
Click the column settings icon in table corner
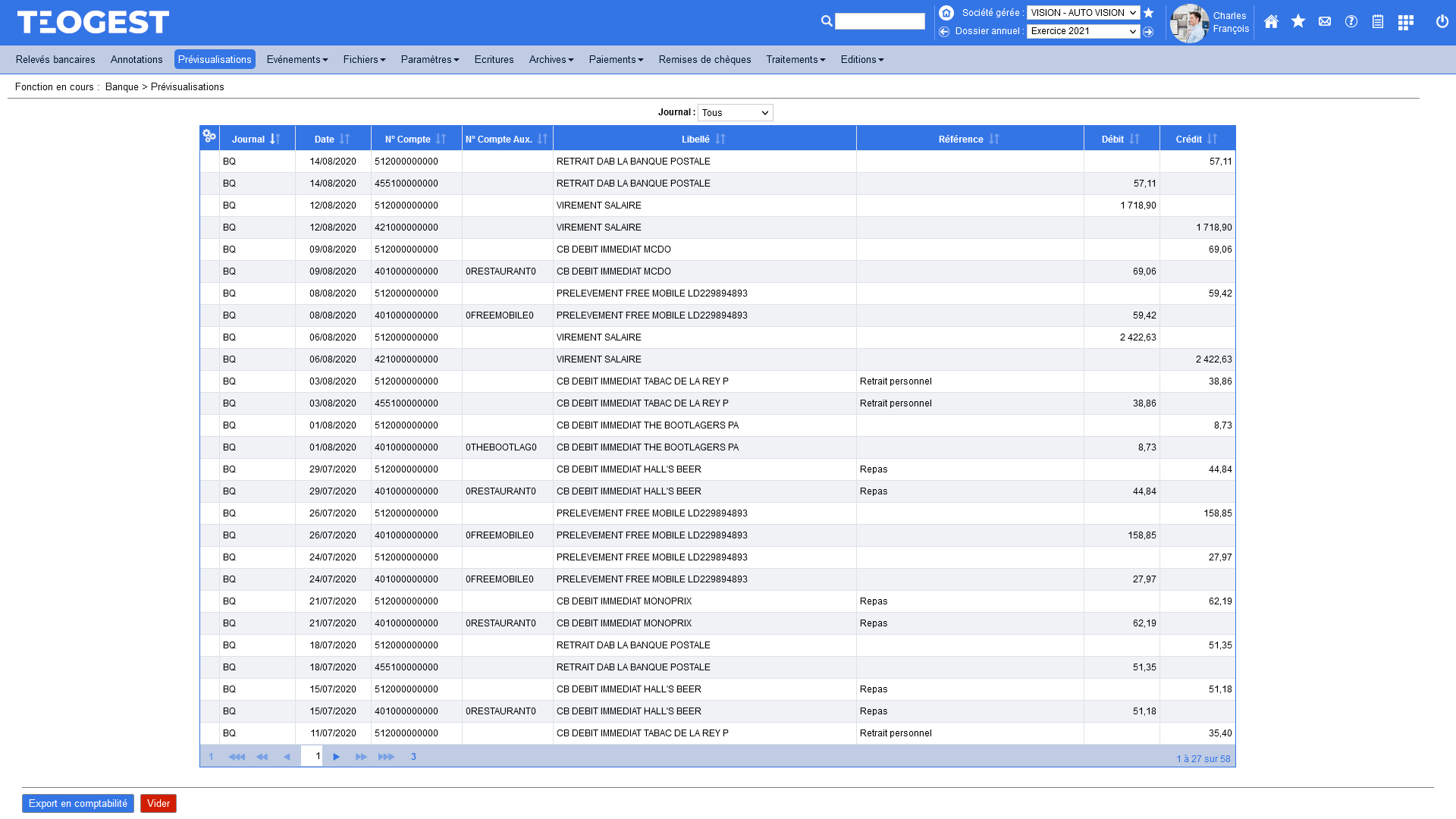(x=209, y=138)
